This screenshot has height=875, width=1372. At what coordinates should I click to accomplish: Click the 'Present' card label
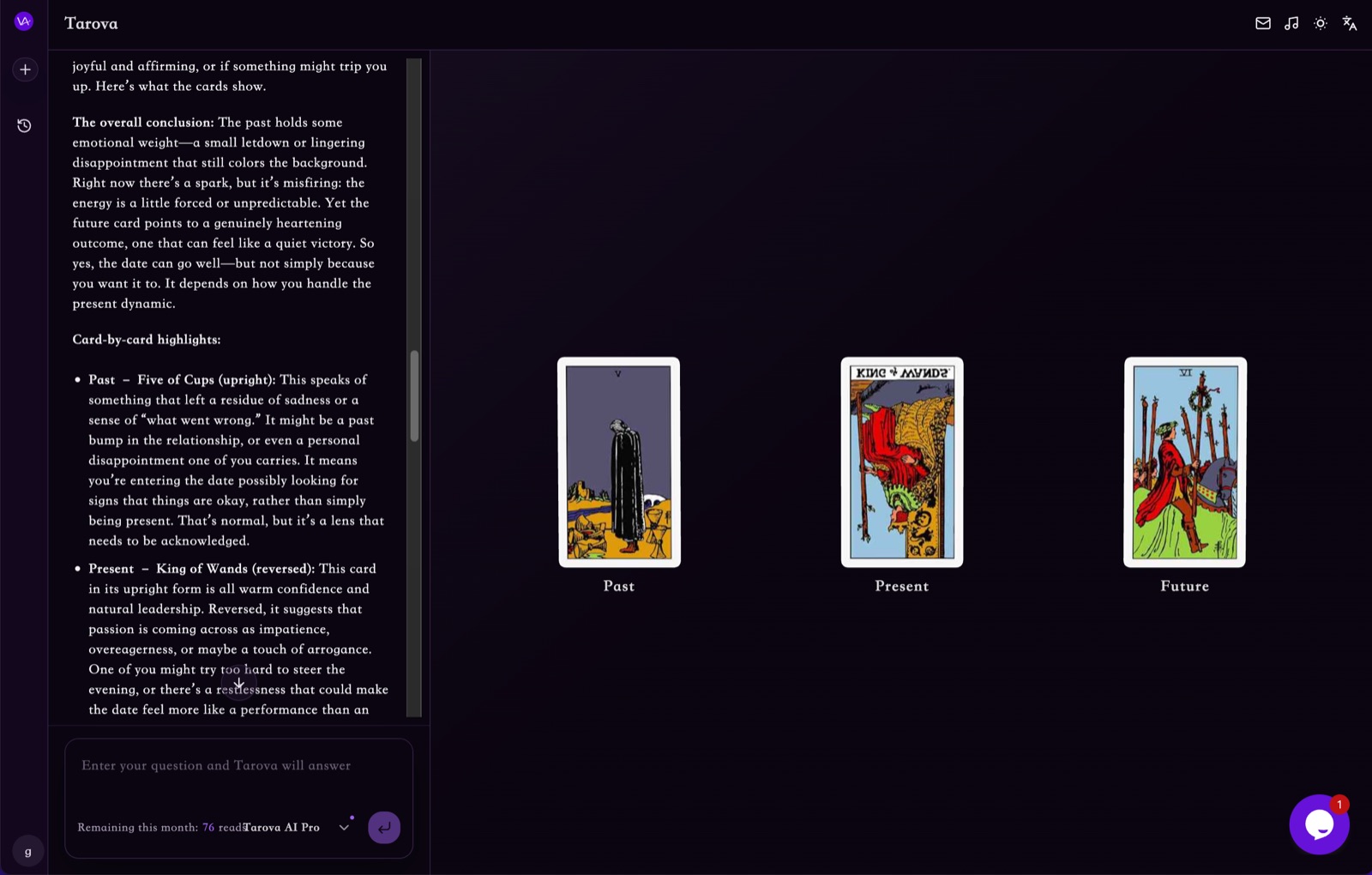tap(902, 587)
